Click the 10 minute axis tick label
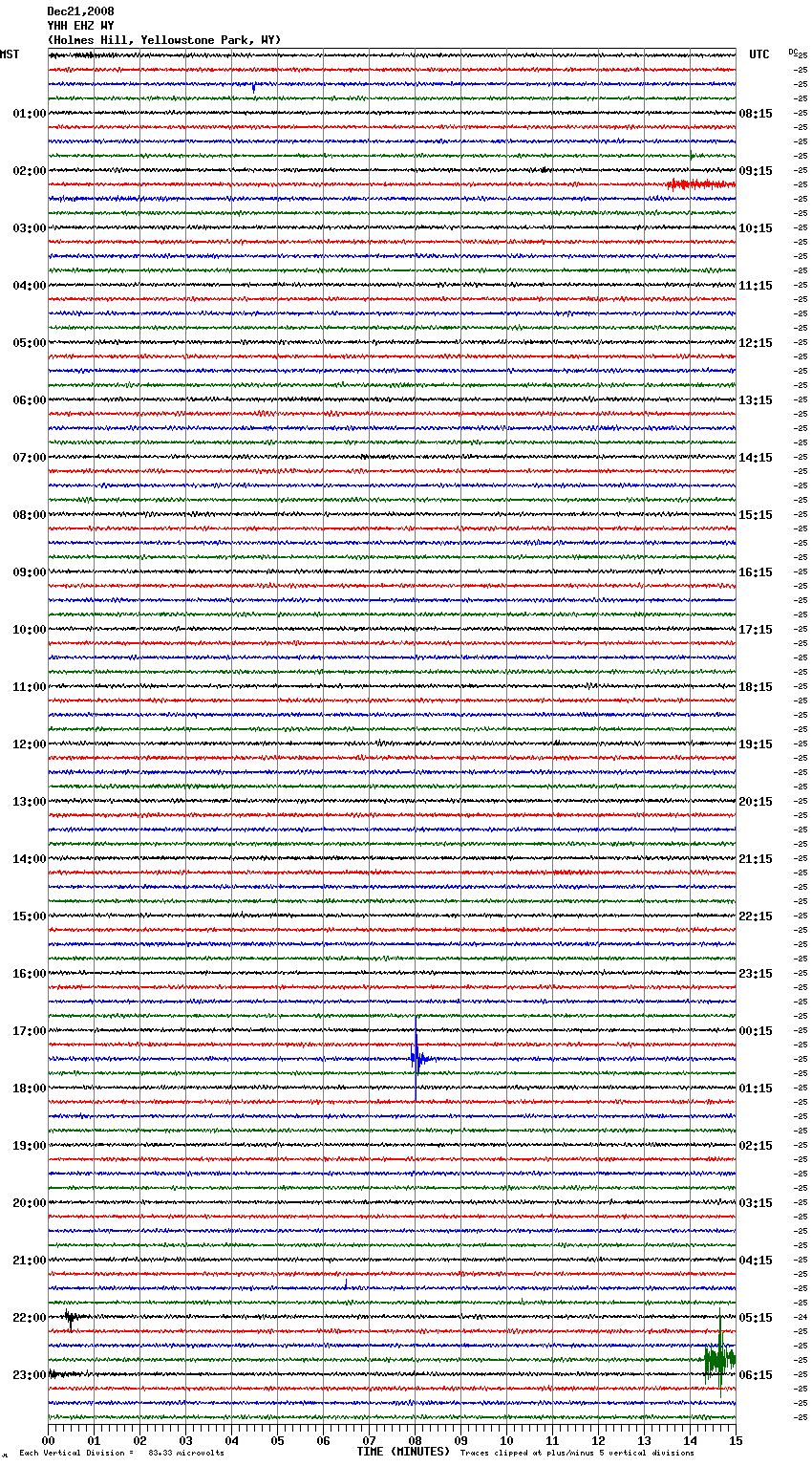Image resolution: width=812 pixels, height=1466 pixels. click(506, 1440)
